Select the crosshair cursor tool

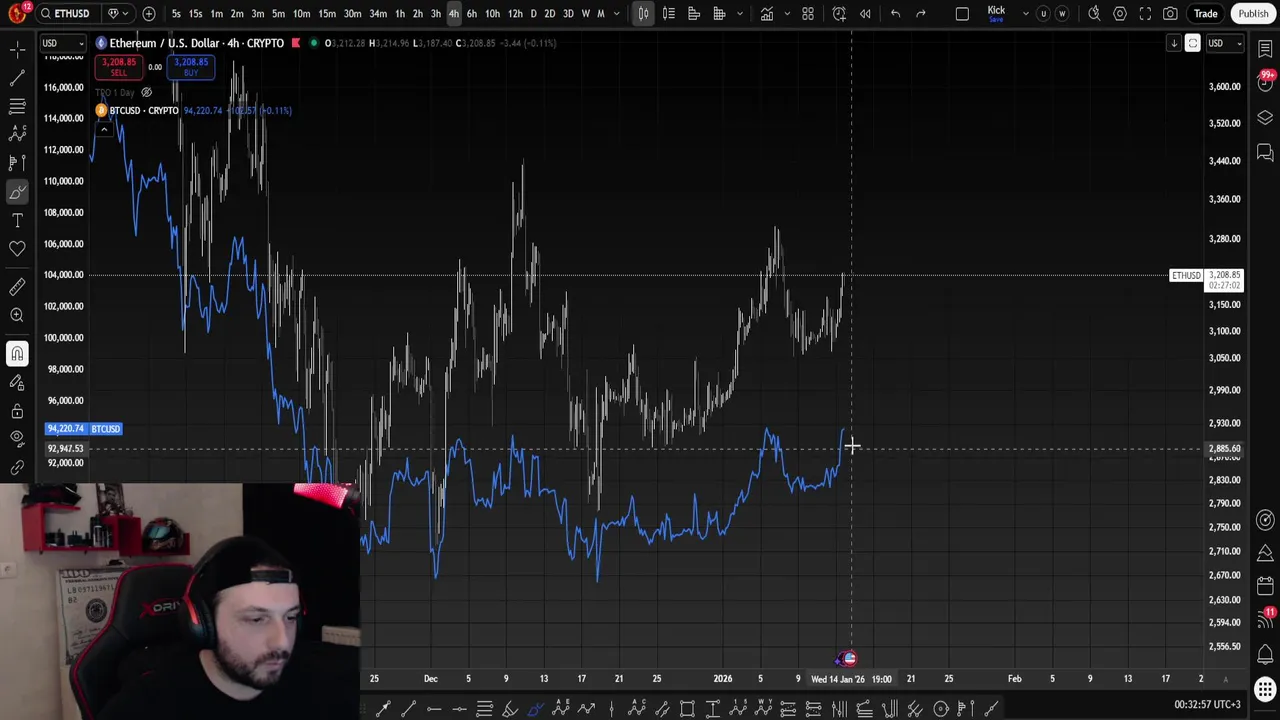coord(17,49)
